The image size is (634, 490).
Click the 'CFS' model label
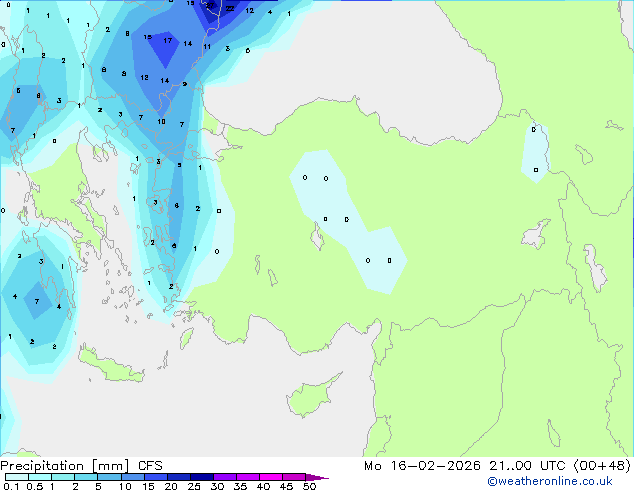(150, 466)
